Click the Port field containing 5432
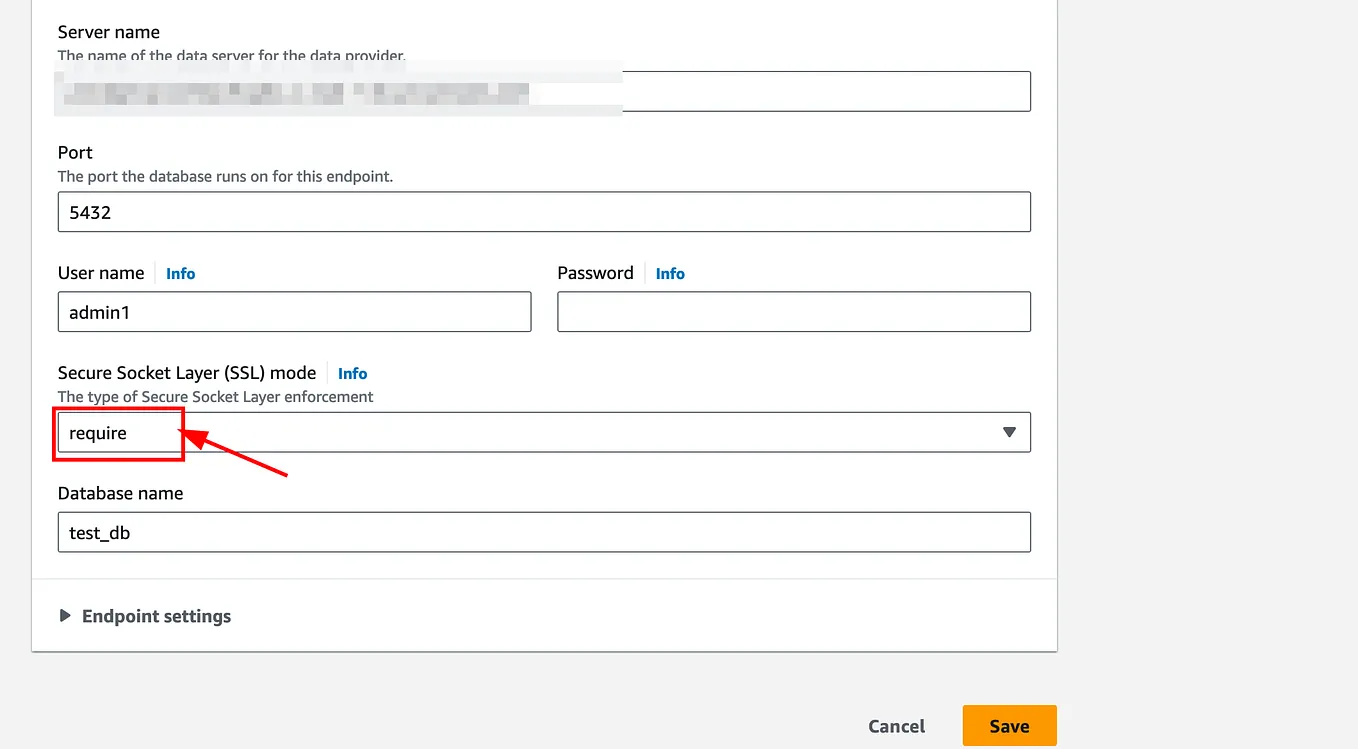Screen dimensions: 1358x749 click(544, 212)
